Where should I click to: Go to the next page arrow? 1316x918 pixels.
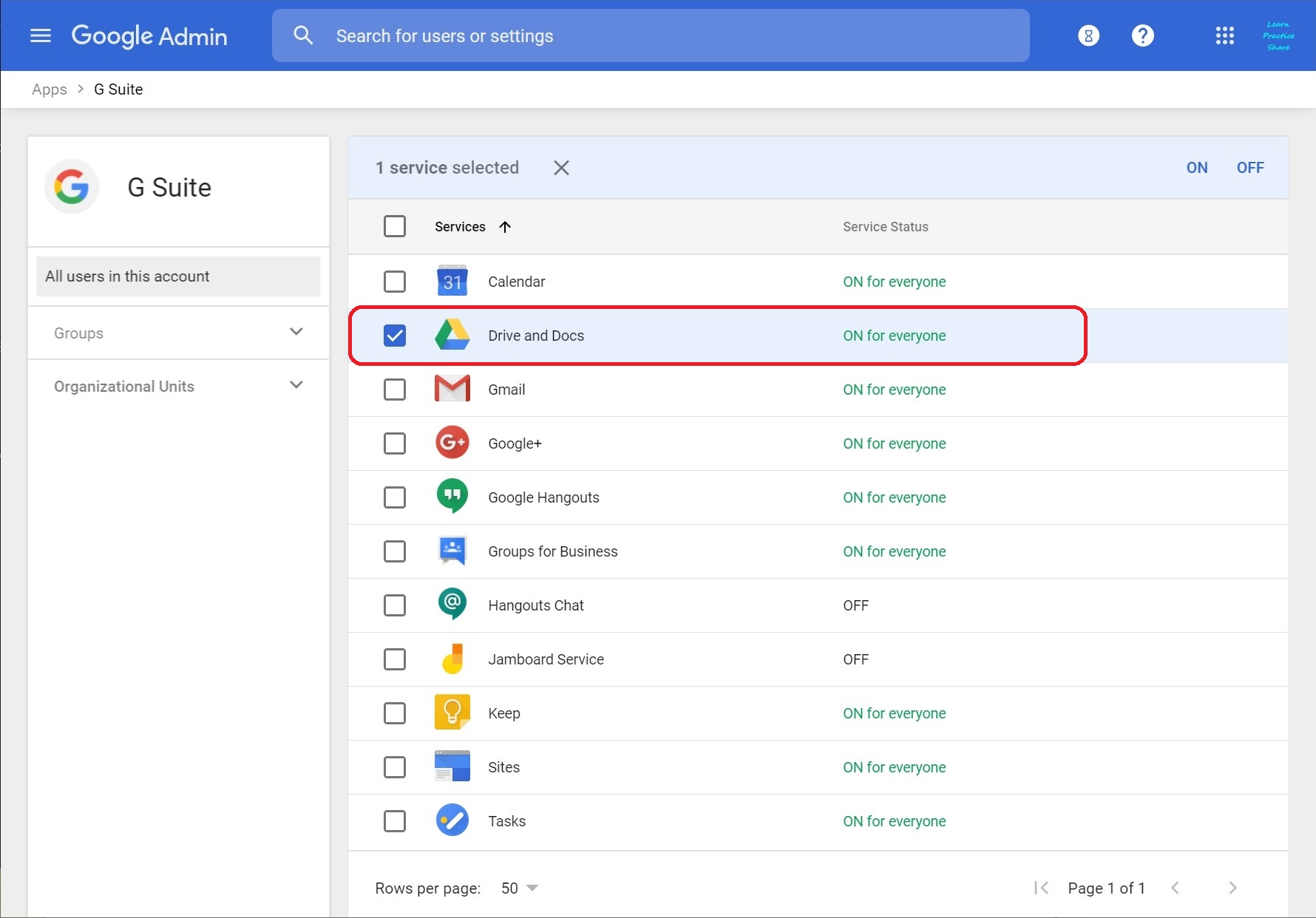(x=1232, y=888)
